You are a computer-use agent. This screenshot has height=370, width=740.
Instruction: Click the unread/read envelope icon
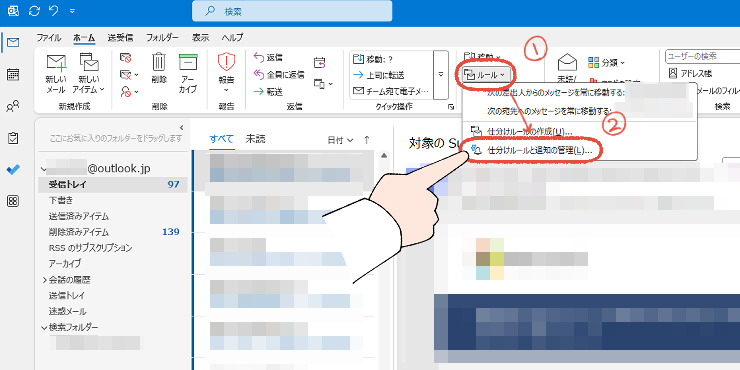pyautogui.click(x=567, y=62)
